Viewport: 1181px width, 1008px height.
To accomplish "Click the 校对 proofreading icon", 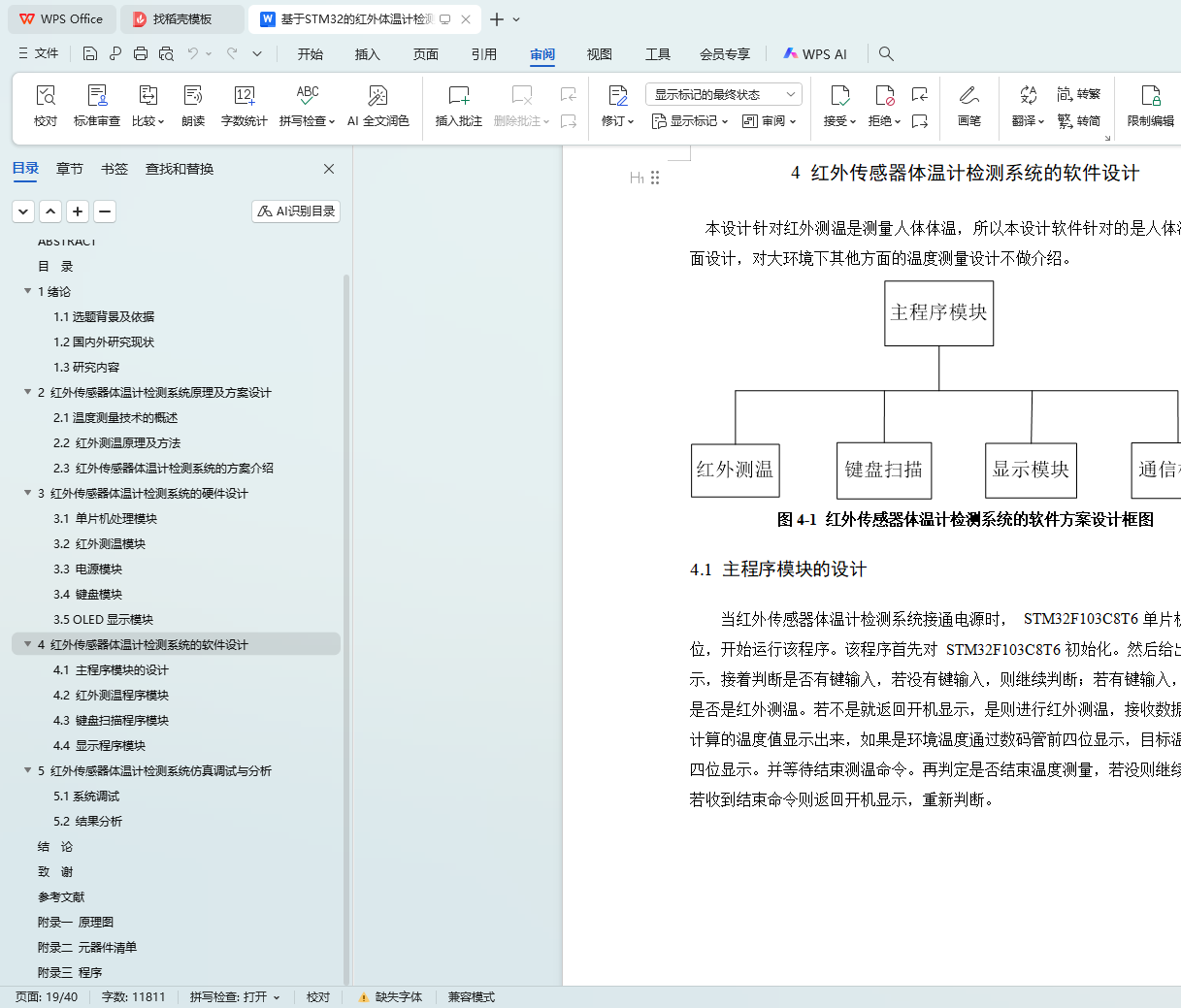I will click(46, 106).
